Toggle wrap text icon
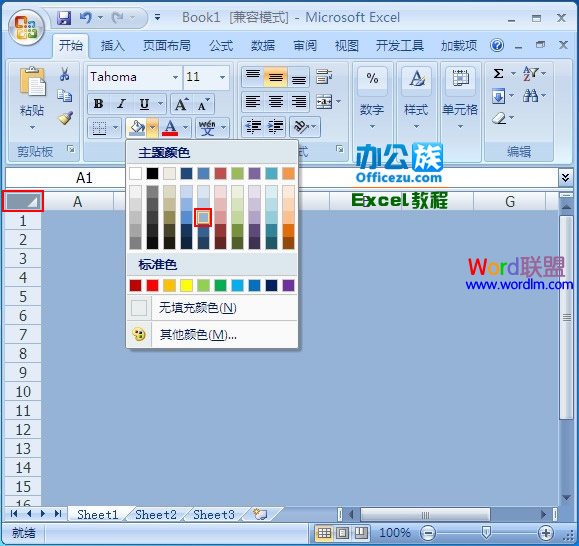The image size is (579, 546). click(x=324, y=76)
